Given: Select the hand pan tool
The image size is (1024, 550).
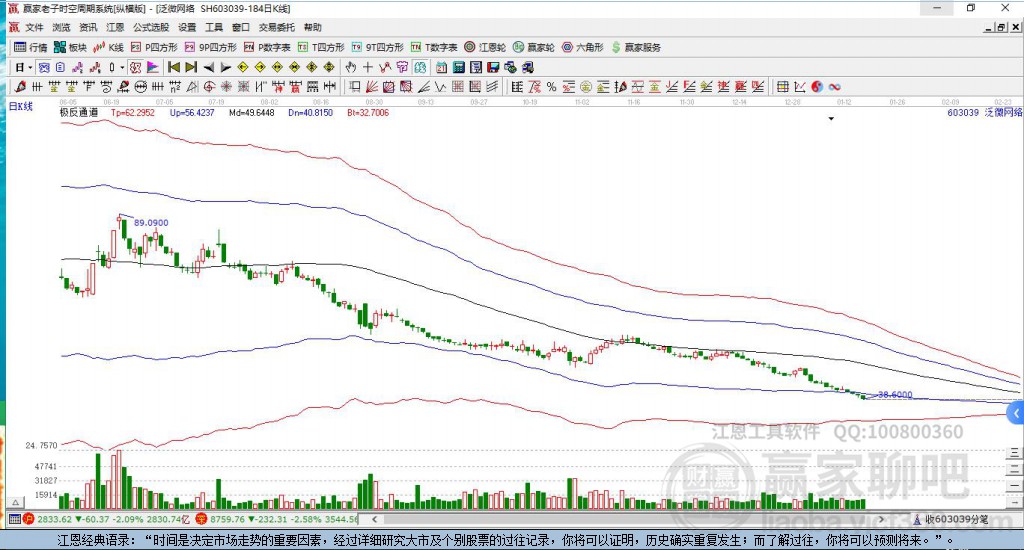Looking at the screenshot, I should pyautogui.click(x=351, y=67).
